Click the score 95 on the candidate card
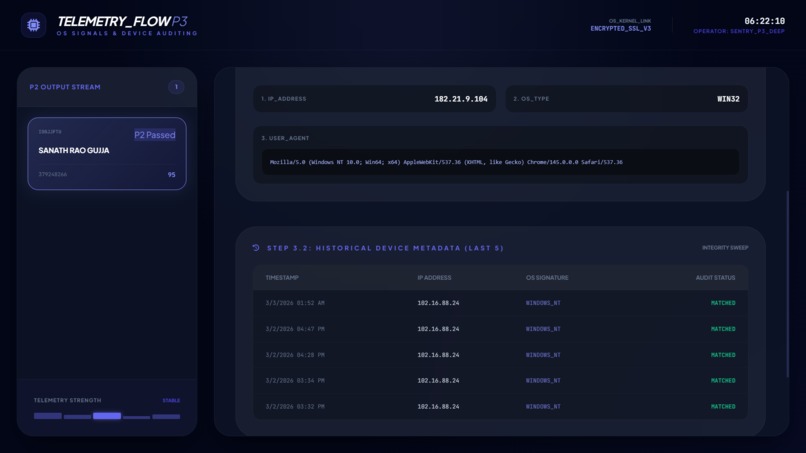Image resolution: width=806 pixels, height=453 pixels. pyautogui.click(x=171, y=175)
